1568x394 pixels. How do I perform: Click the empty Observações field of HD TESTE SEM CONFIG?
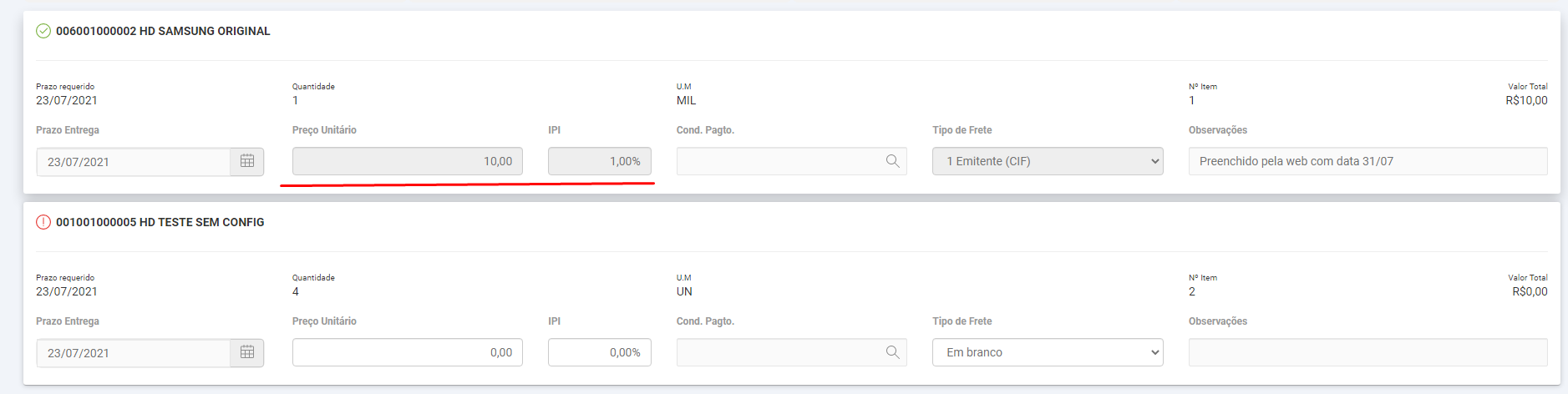1368,352
